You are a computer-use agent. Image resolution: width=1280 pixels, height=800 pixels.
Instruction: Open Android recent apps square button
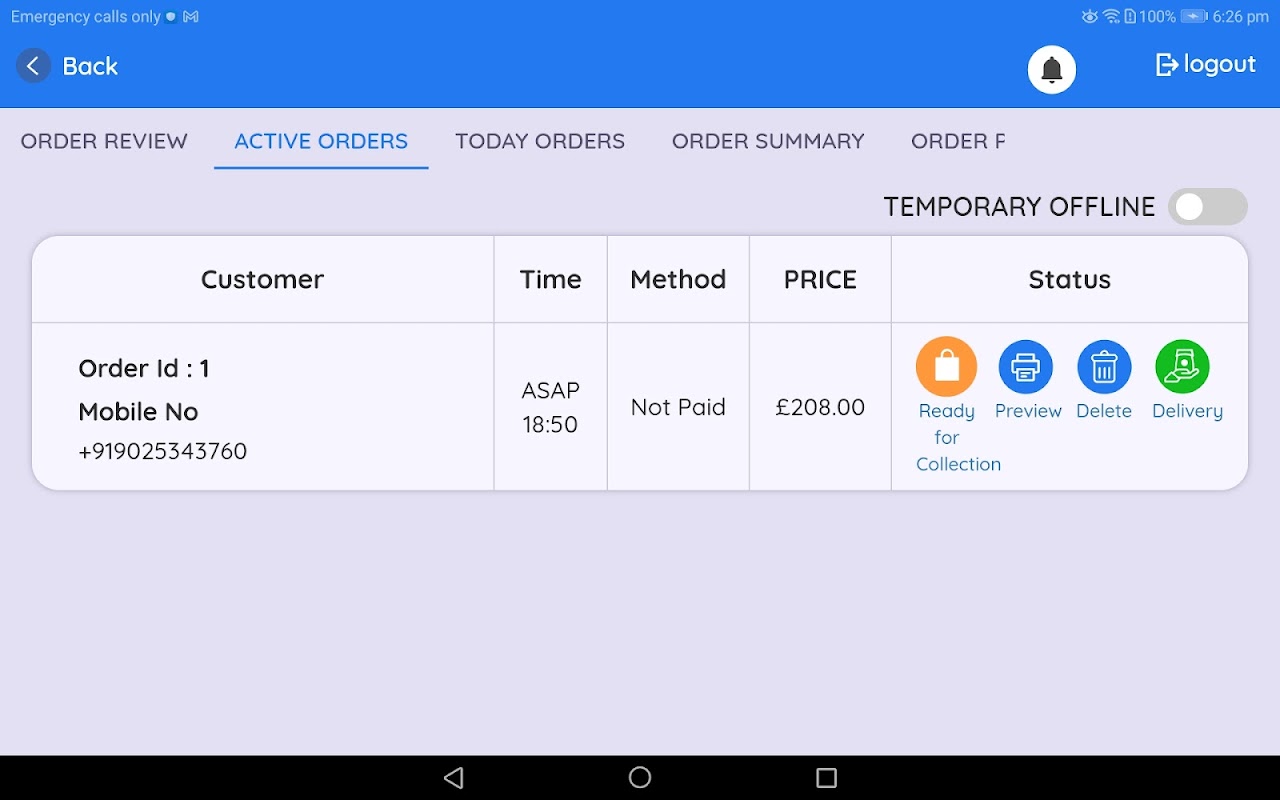pos(826,778)
